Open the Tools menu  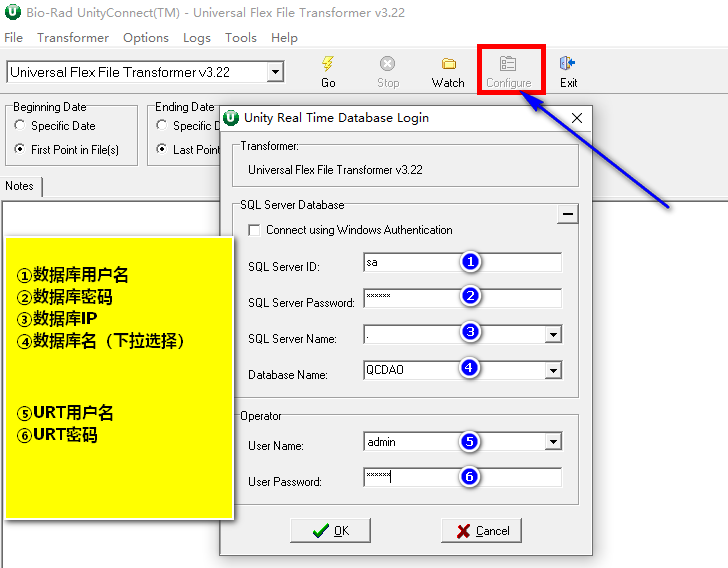point(241,38)
